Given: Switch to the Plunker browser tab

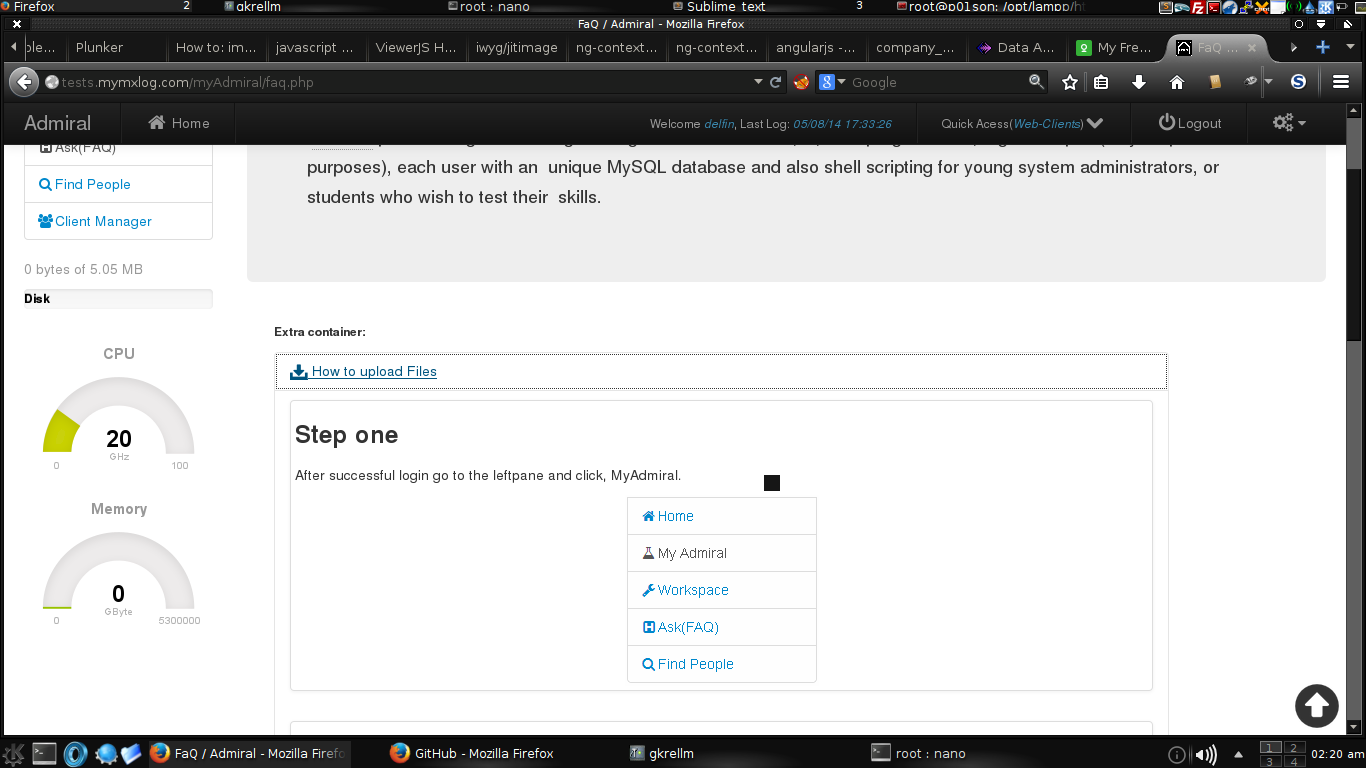Looking at the screenshot, I should (x=100, y=47).
